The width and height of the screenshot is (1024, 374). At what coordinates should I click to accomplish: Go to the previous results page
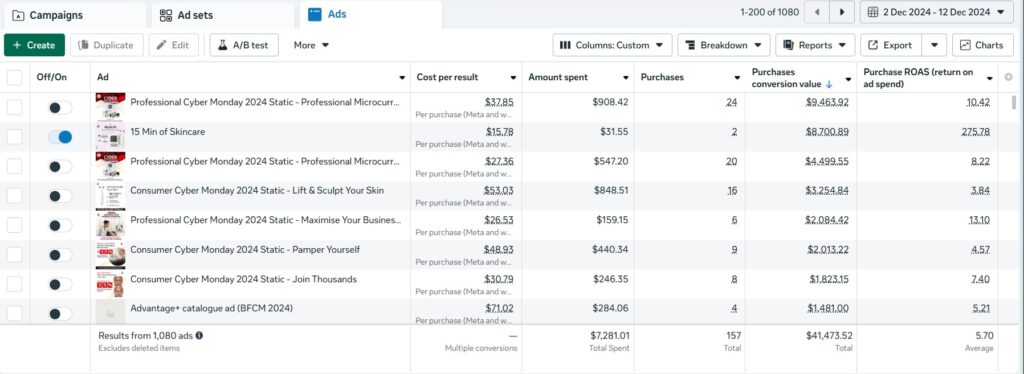(x=817, y=12)
